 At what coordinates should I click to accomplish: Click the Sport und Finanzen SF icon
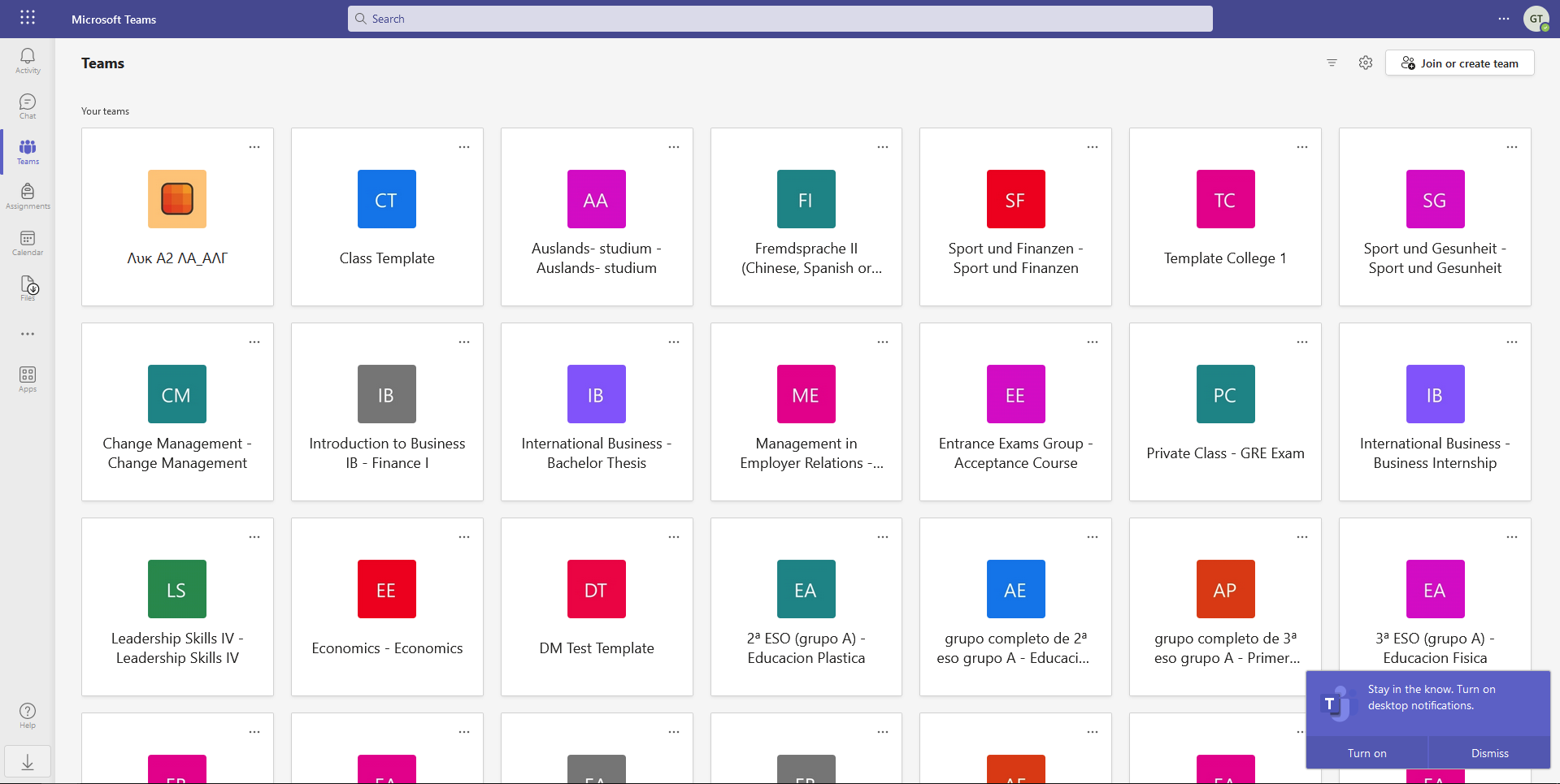[1016, 199]
